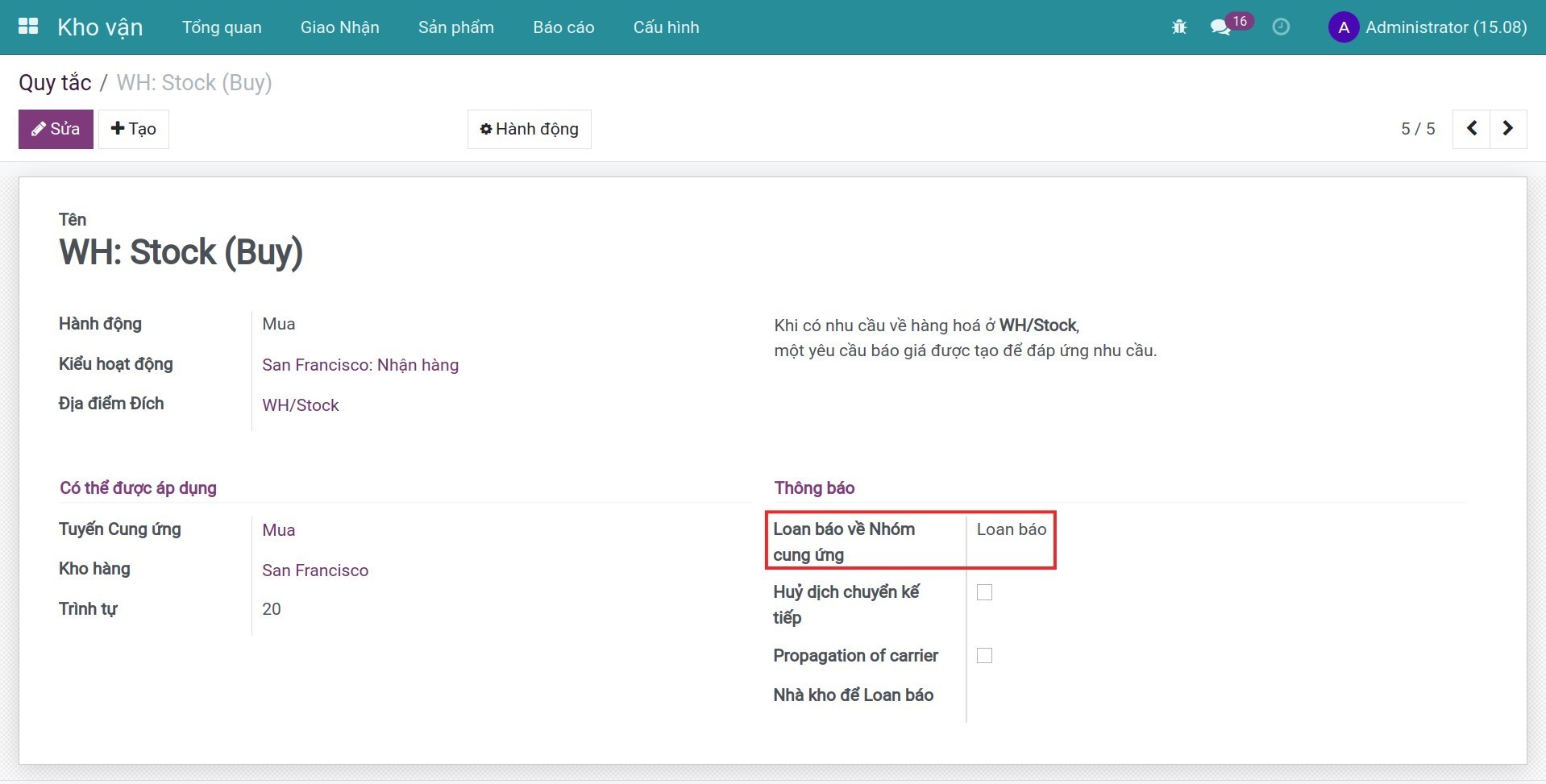The height and width of the screenshot is (784, 1546).
Task: Toggle Propagation of carrier checkbox
Action: (984, 656)
